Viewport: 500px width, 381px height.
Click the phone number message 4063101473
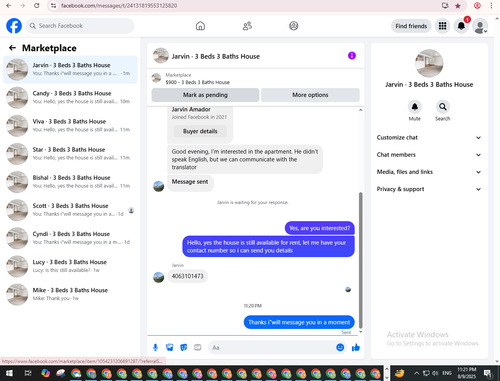click(x=187, y=276)
